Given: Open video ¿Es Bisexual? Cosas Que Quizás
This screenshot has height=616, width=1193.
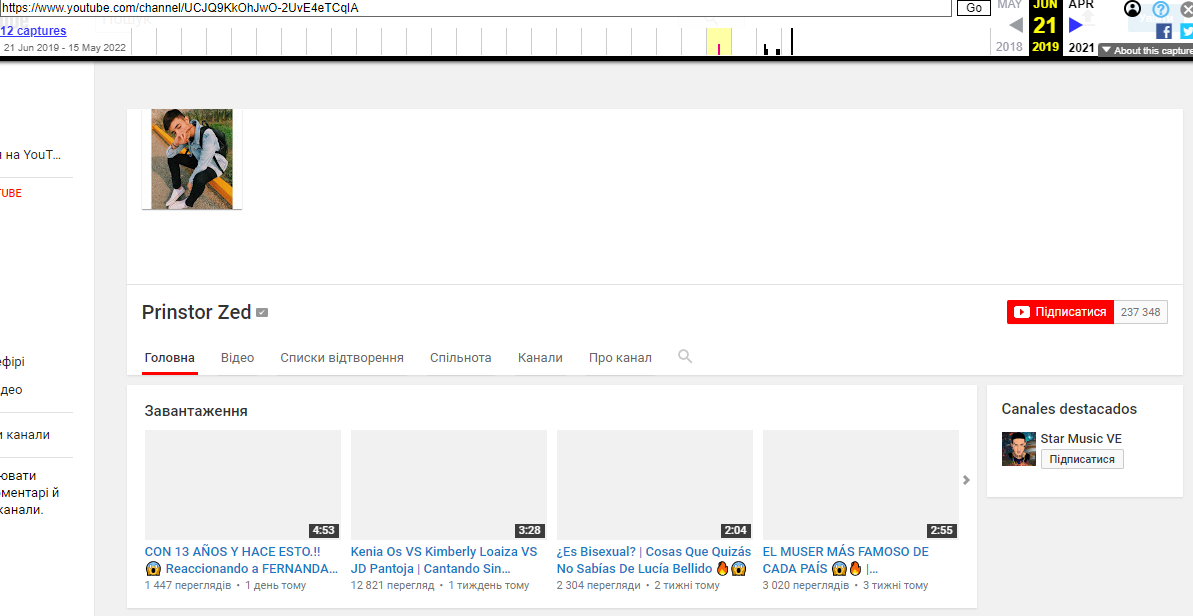Looking at the screenshot, I should click(x=654, y=560).
